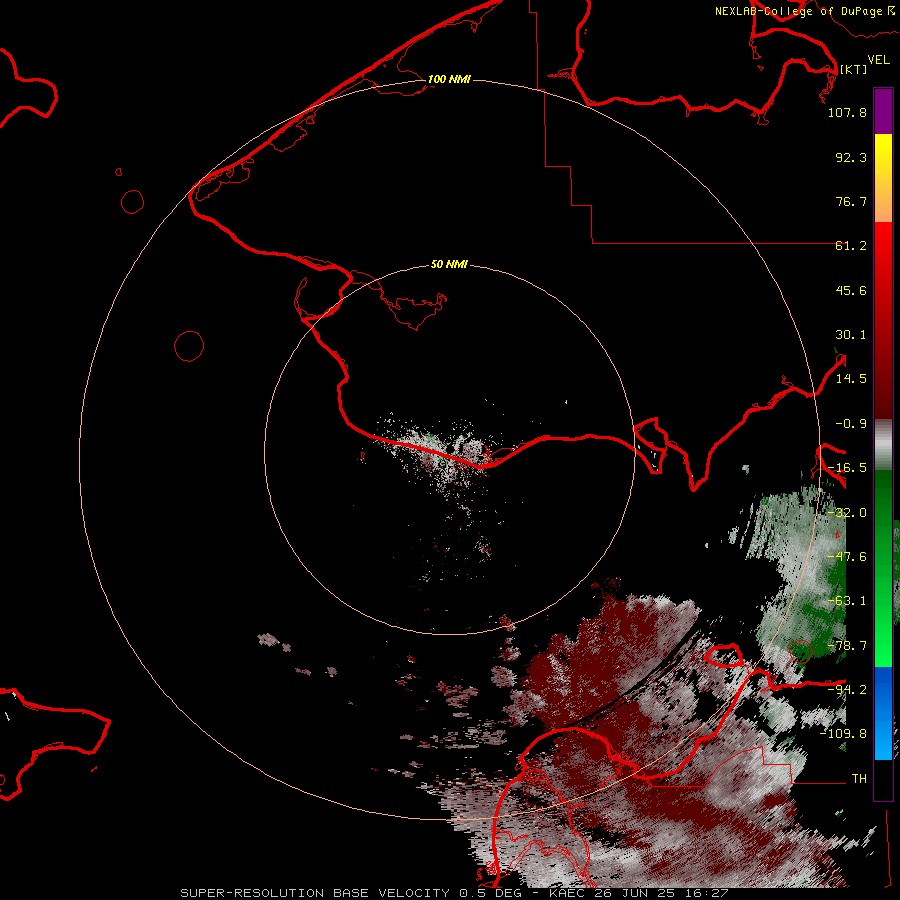Click the TH threshold label on legend
900x900 pixels.
point(859,779)
